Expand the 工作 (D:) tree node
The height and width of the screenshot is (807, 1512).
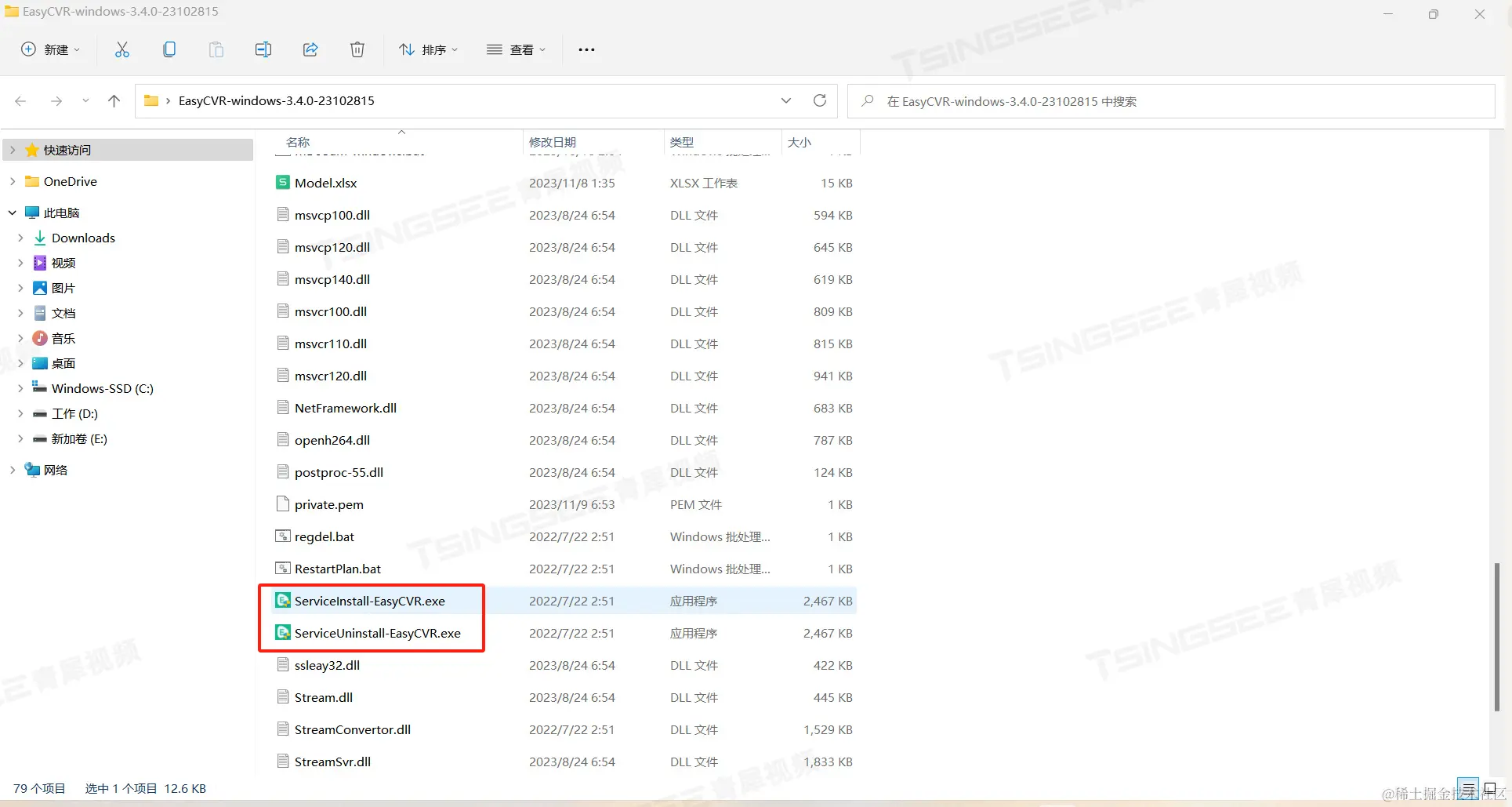20,413
